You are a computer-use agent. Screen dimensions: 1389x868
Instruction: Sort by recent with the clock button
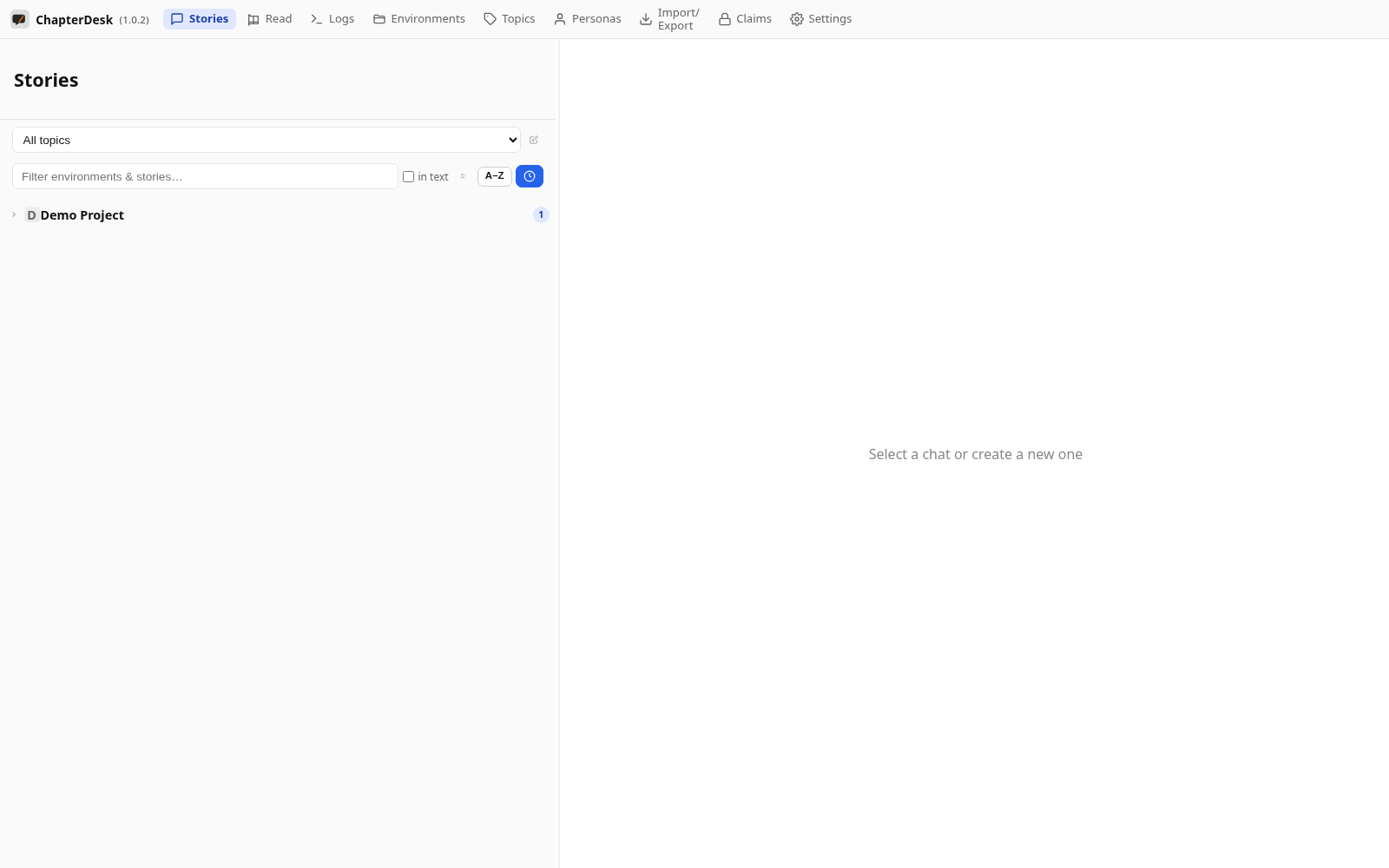(530, 176)
